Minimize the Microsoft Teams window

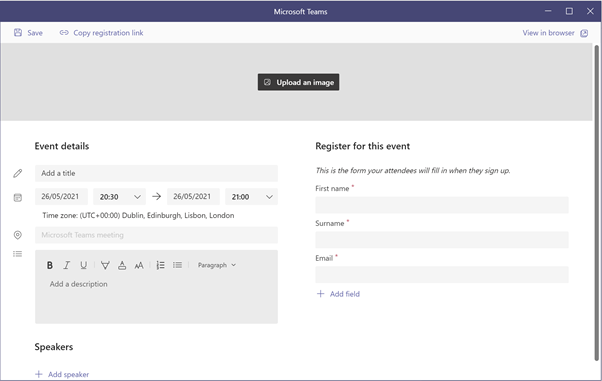[x=548, y=11]
